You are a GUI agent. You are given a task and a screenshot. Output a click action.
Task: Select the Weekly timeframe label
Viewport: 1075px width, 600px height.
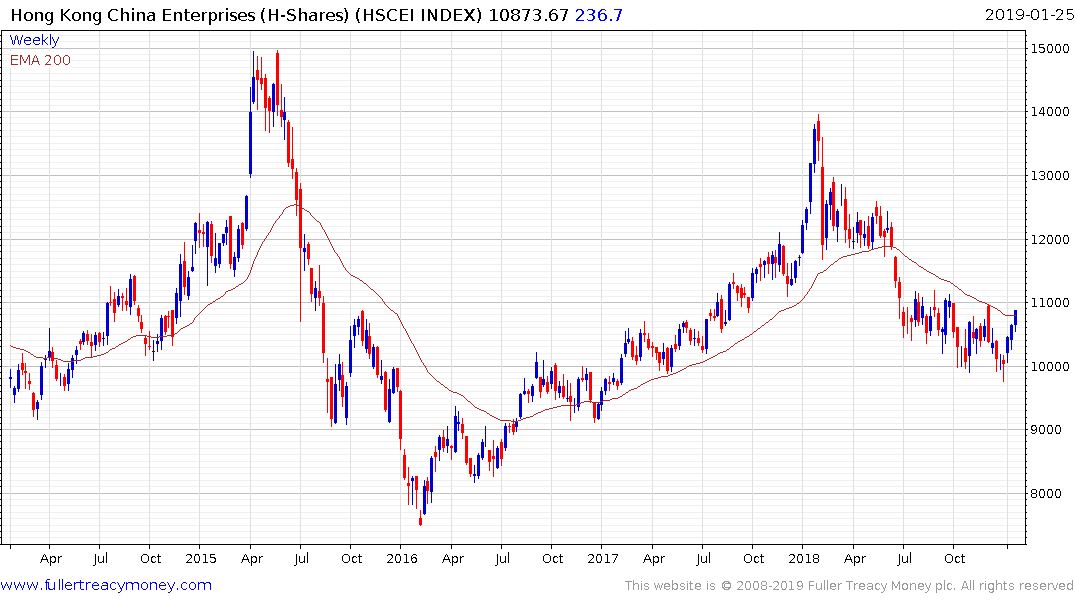(34, 41)
